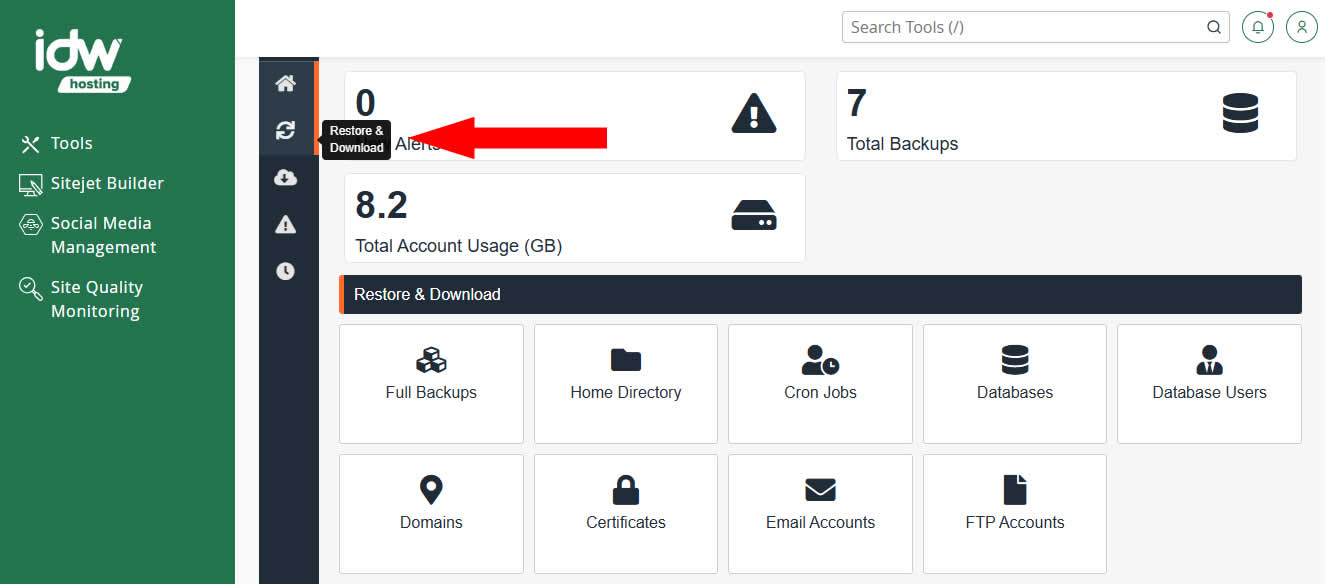Open the Tools menu item
Image resolution: width=1325 pixels, height=584 pixels.
click(x=71, y=143)
